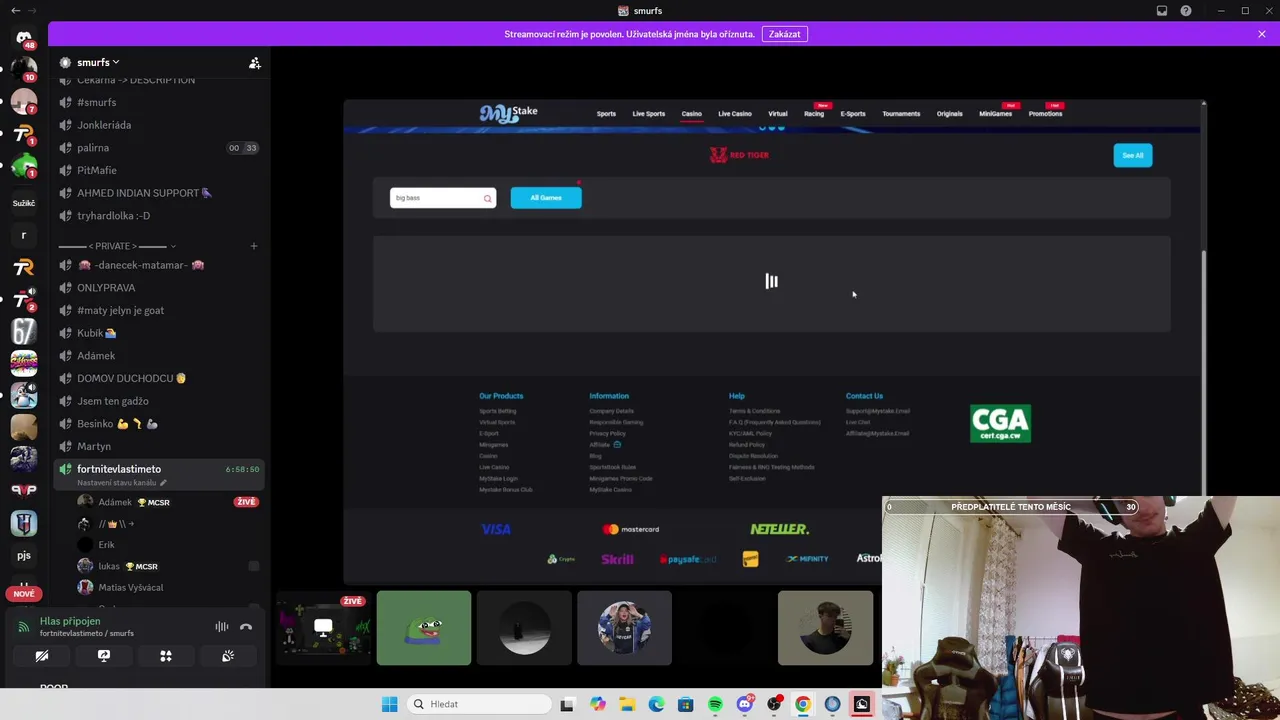The width and height of the screenshot is (1280, 720).
Task: Open Spotify from the taskbar
Action: click(x=715, y=704)
